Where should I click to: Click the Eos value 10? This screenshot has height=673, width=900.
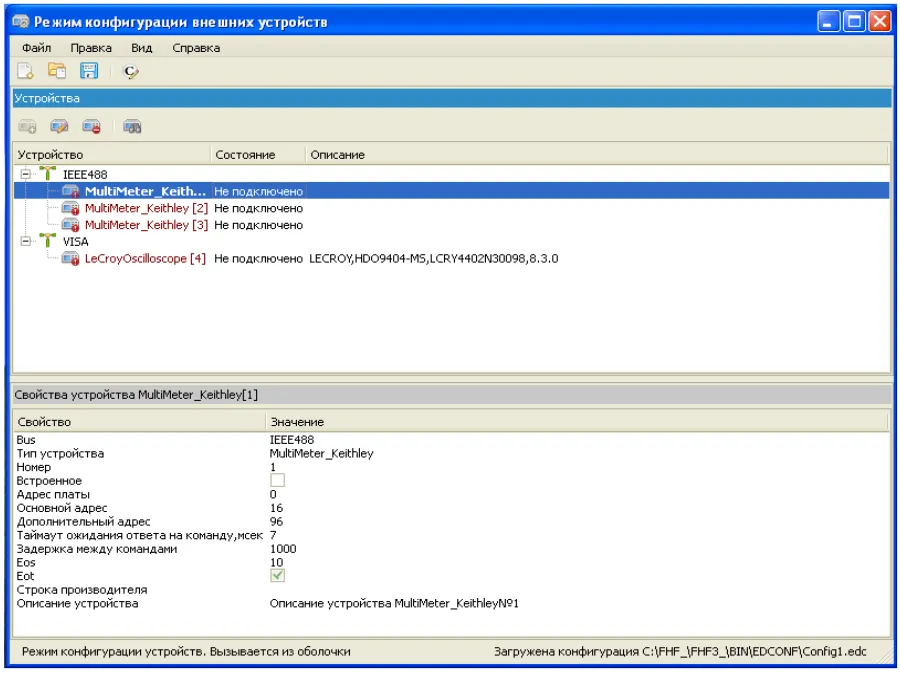pos(276,562)
